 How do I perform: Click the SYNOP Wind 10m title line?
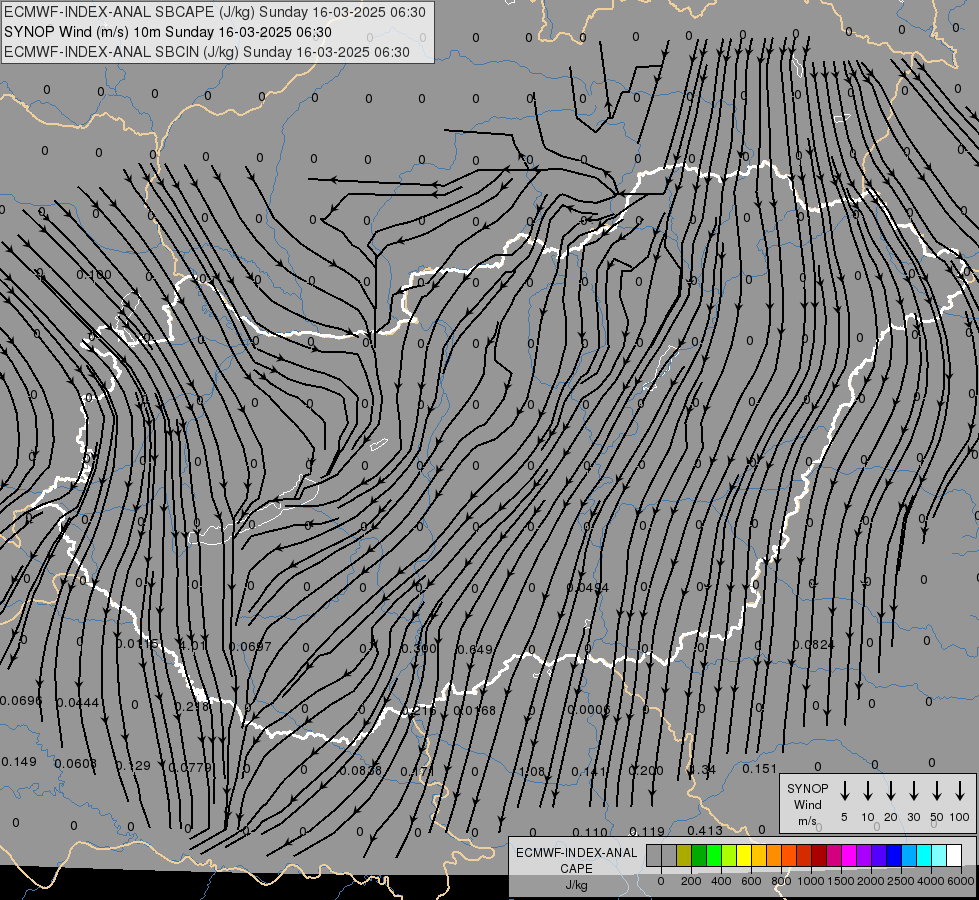click(x=167, y=32)
